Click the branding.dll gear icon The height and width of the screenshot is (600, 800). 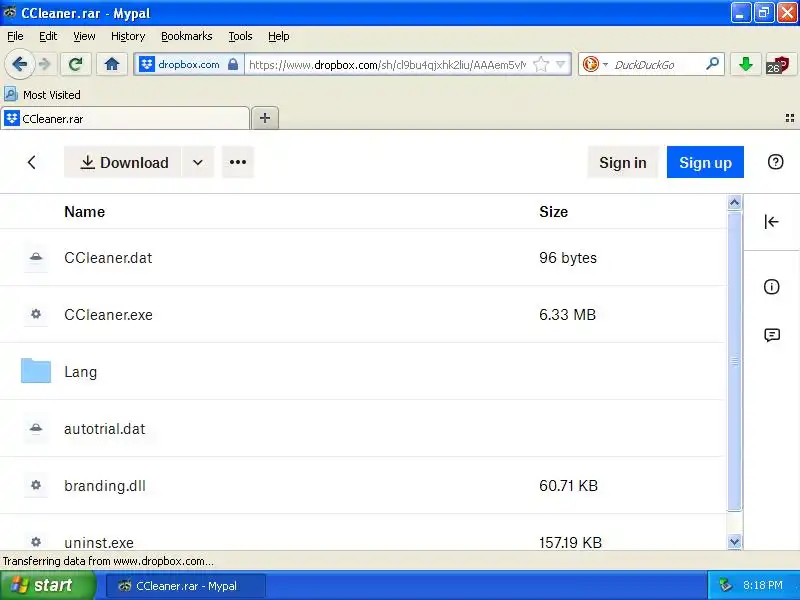point(36,485)
